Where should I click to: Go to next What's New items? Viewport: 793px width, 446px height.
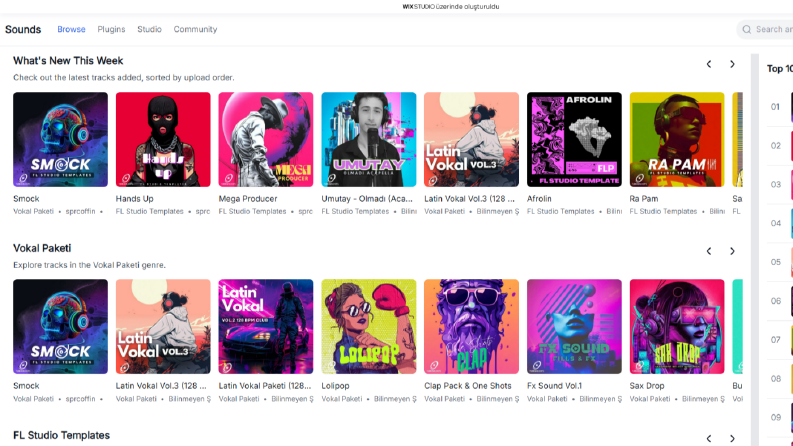[732, 64]
